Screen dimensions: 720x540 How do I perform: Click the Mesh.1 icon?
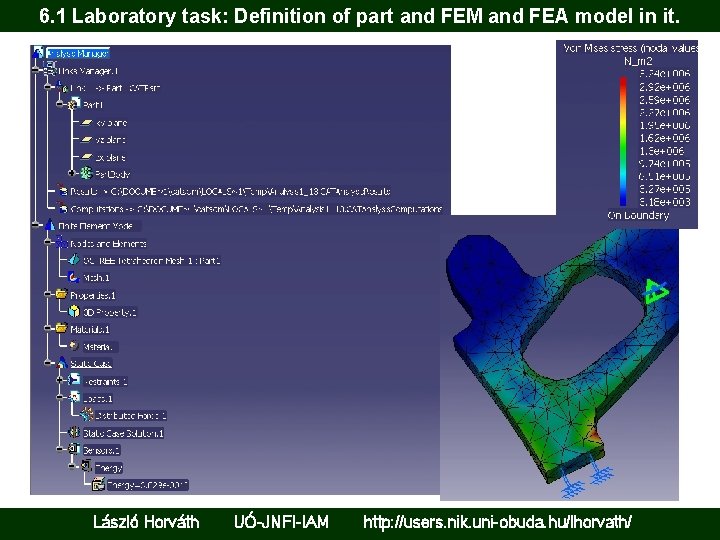point(73,277)
